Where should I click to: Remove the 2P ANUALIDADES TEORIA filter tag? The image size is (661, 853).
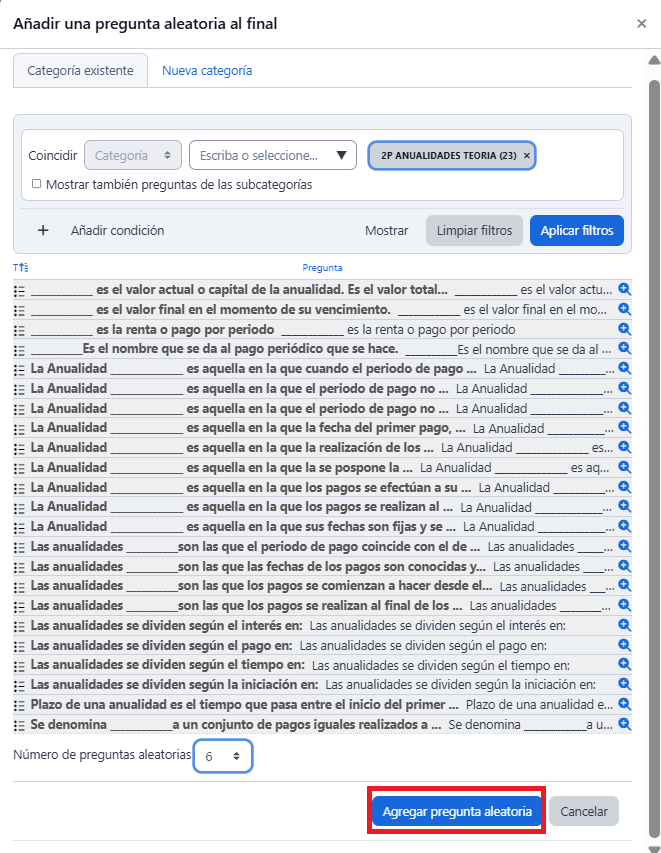point(527,156)
